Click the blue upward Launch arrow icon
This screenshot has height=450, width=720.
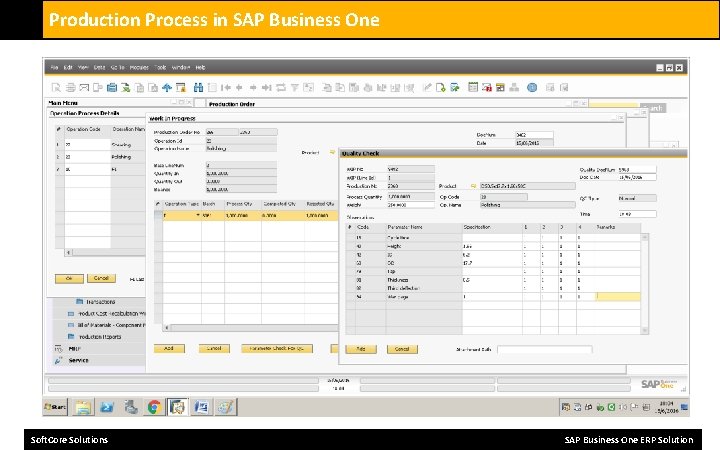pos(167,87)
